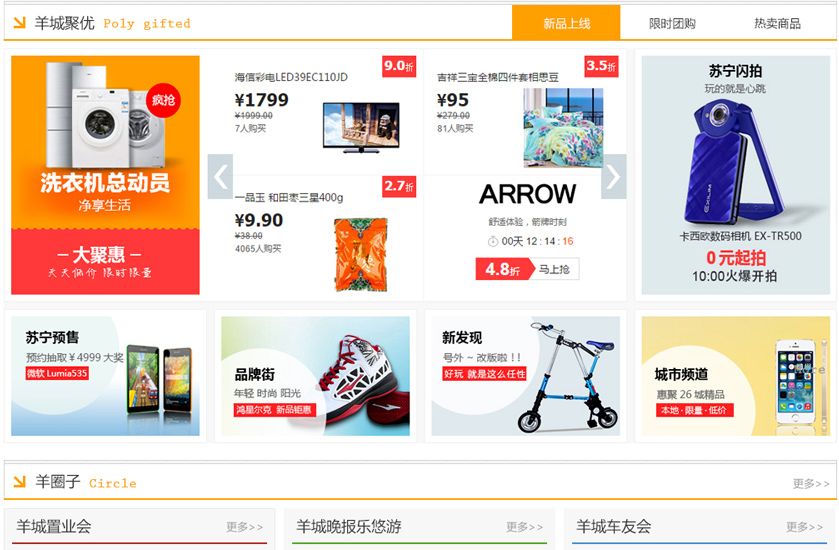
Task: Click the orange arrow icon beside 羊圈子
Action: pyautogui.click(x=19, y=482)
